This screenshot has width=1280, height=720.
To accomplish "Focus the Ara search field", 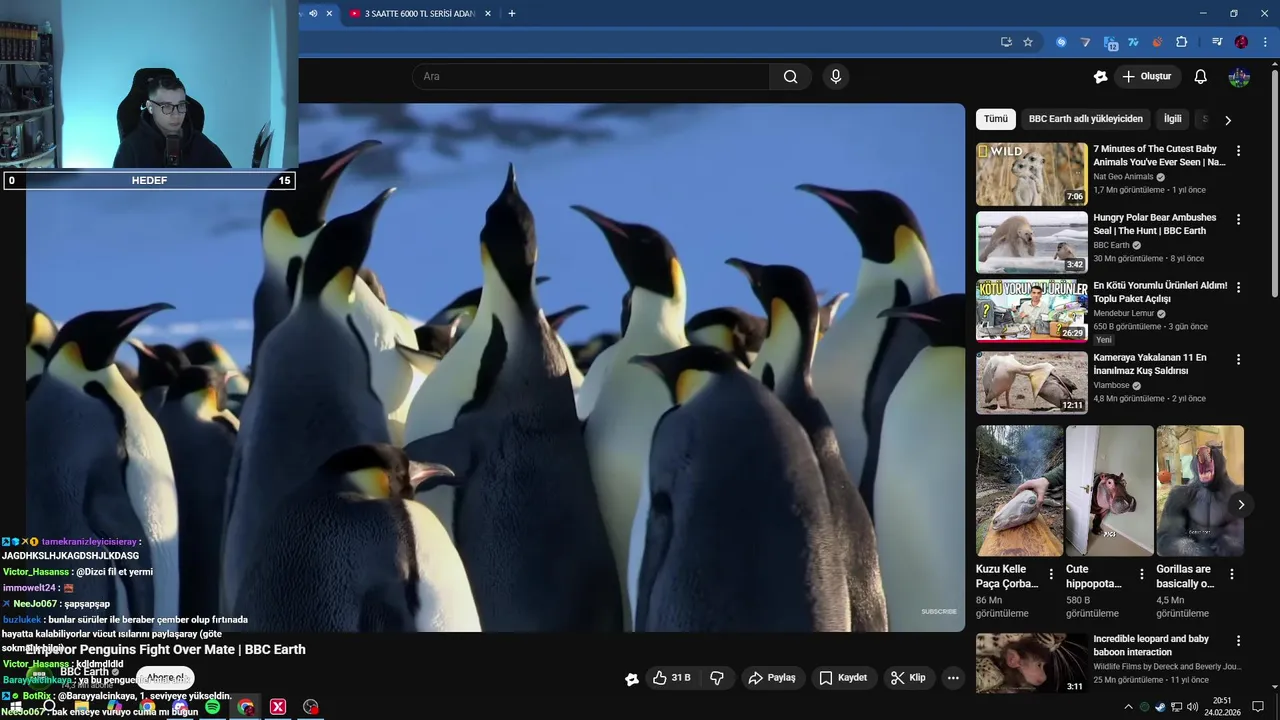I will click(591, 77).
